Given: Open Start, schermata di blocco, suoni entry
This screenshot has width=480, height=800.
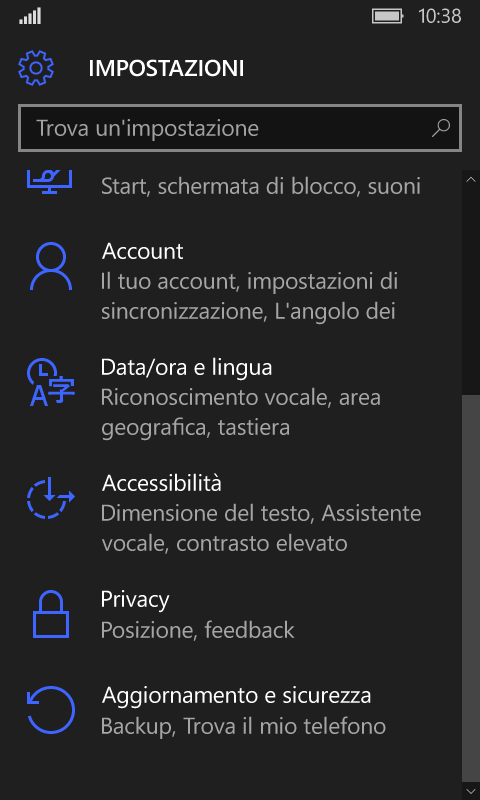Looking at the screenshot, I should coord(240,186).
